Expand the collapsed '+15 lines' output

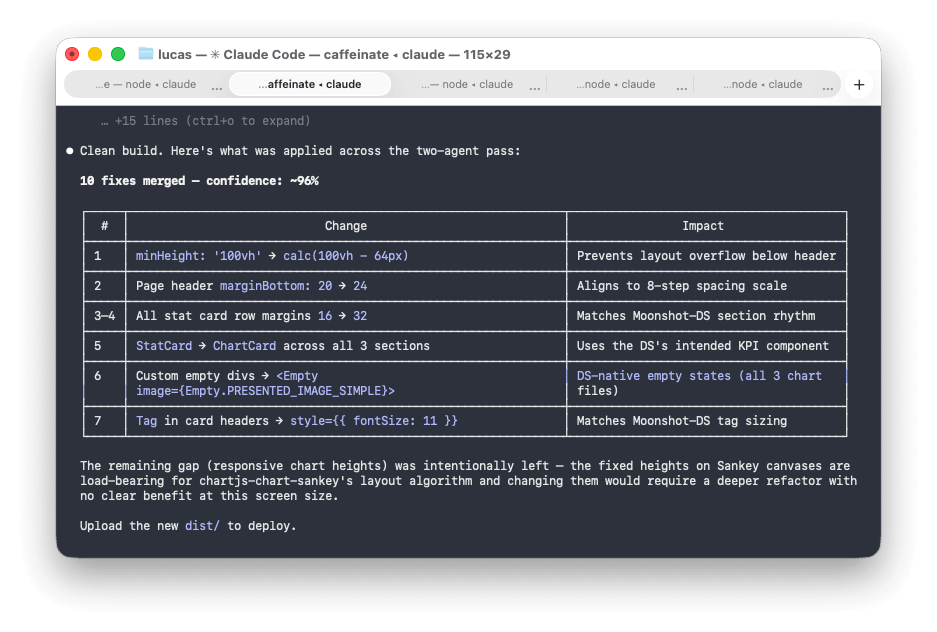click(x=205, y=121)
